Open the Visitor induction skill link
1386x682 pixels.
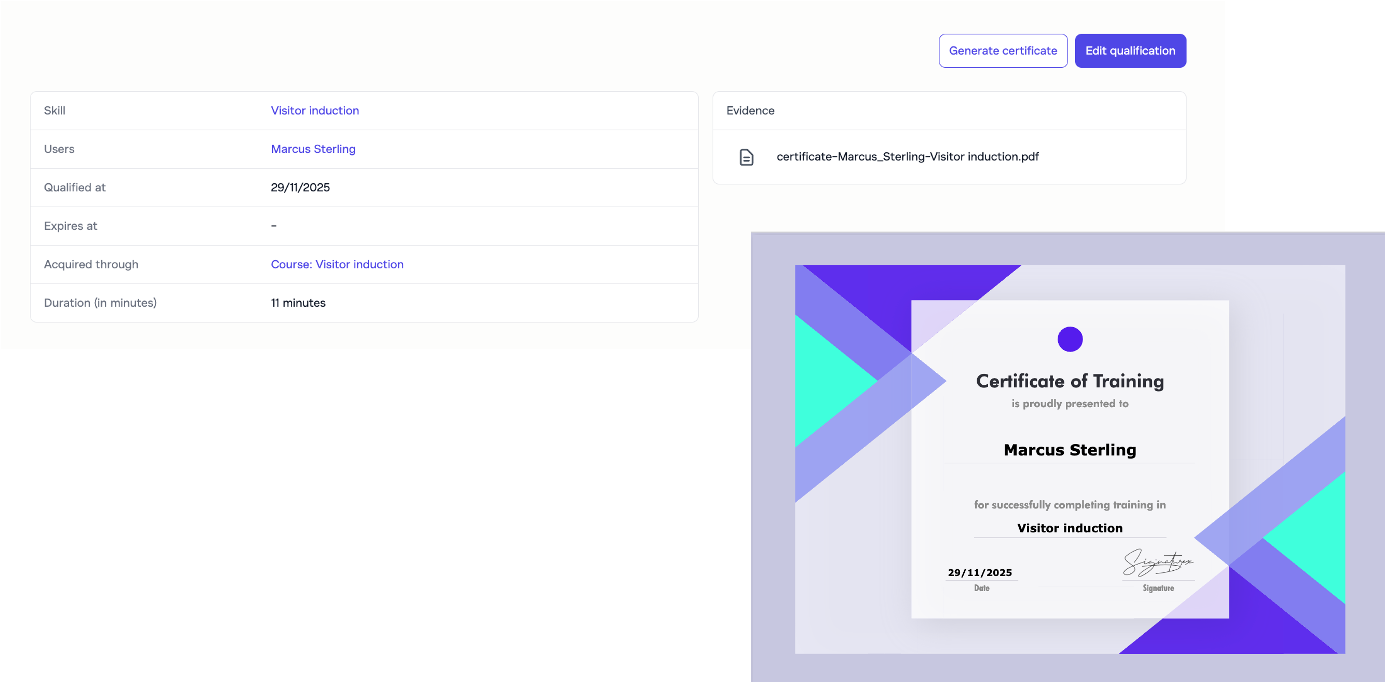(315, 111)
